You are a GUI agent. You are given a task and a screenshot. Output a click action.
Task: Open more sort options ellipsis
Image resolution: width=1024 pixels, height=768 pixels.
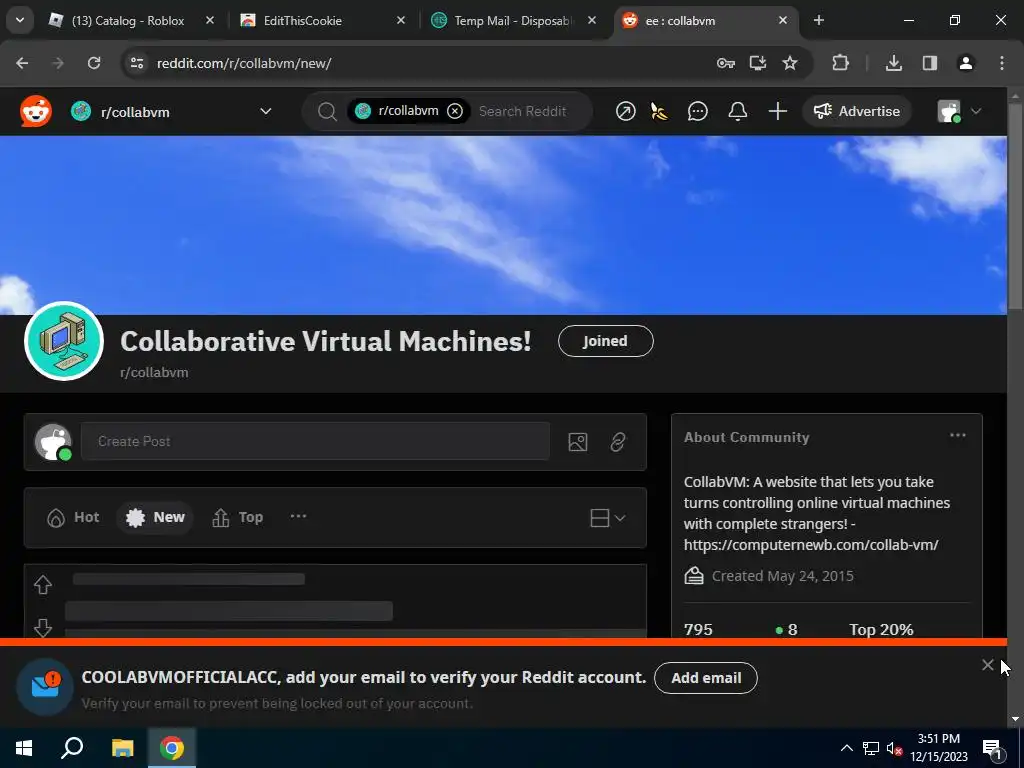[298, 516]
